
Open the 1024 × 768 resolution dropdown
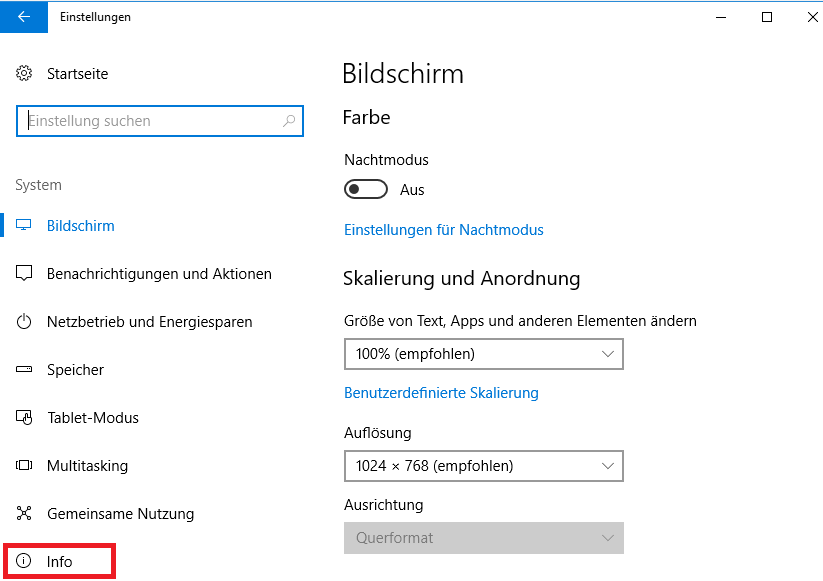pyautogui.click(x=483, y=466)
